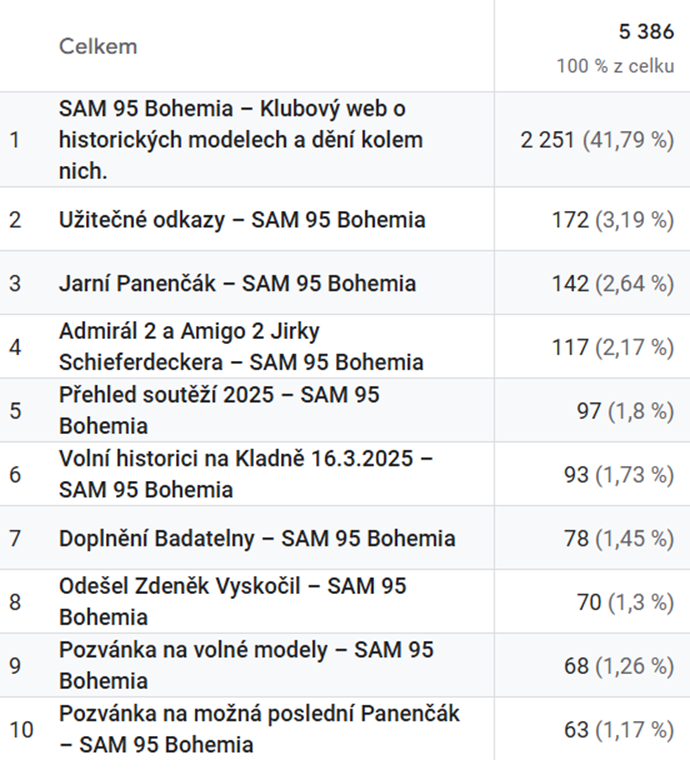Click the 117 (2,17 %) value
Image resolution: width=690 pixels, height=775 pixels.
pos(613,347)
